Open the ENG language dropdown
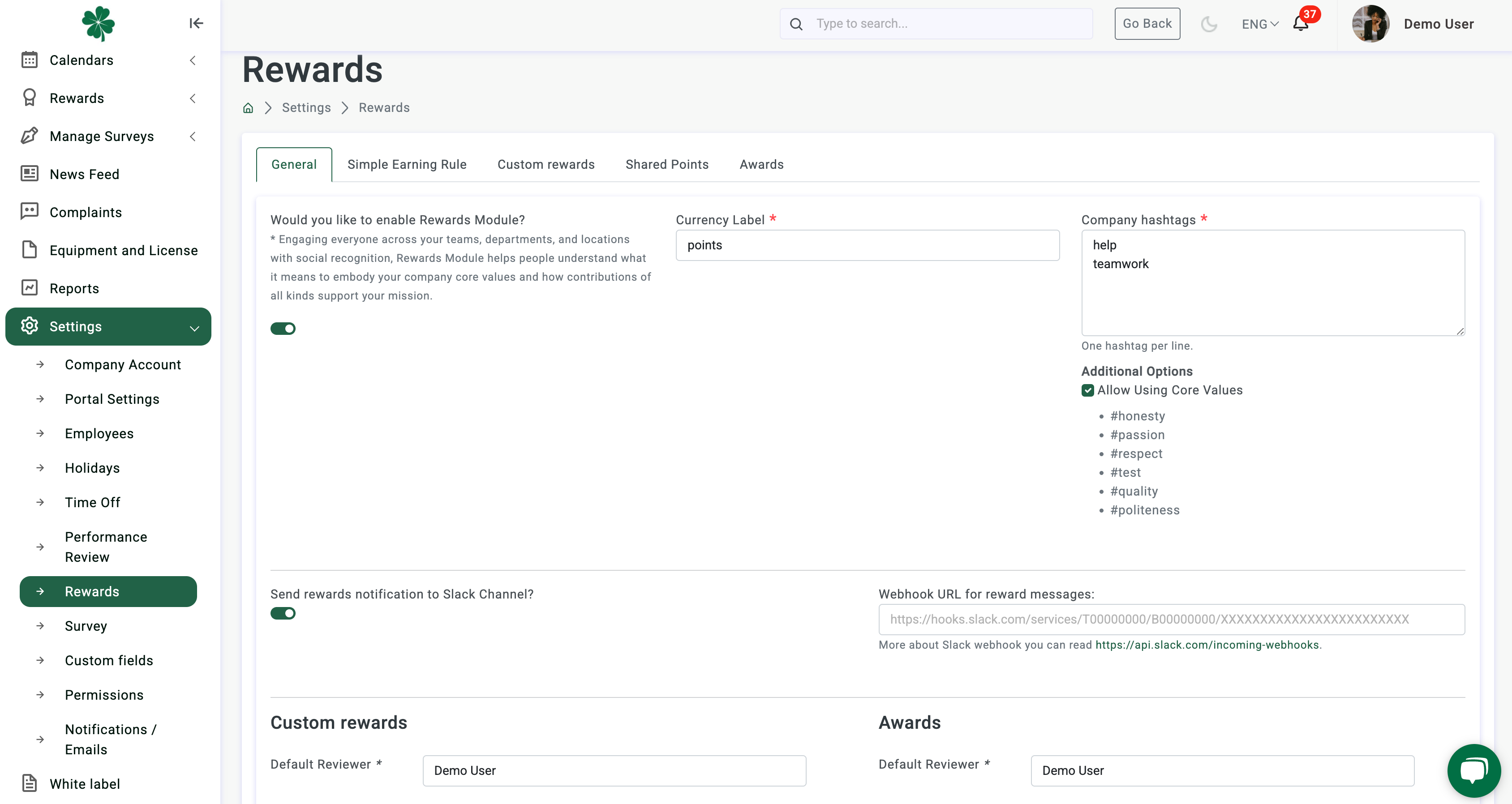 click(1259, 24)
